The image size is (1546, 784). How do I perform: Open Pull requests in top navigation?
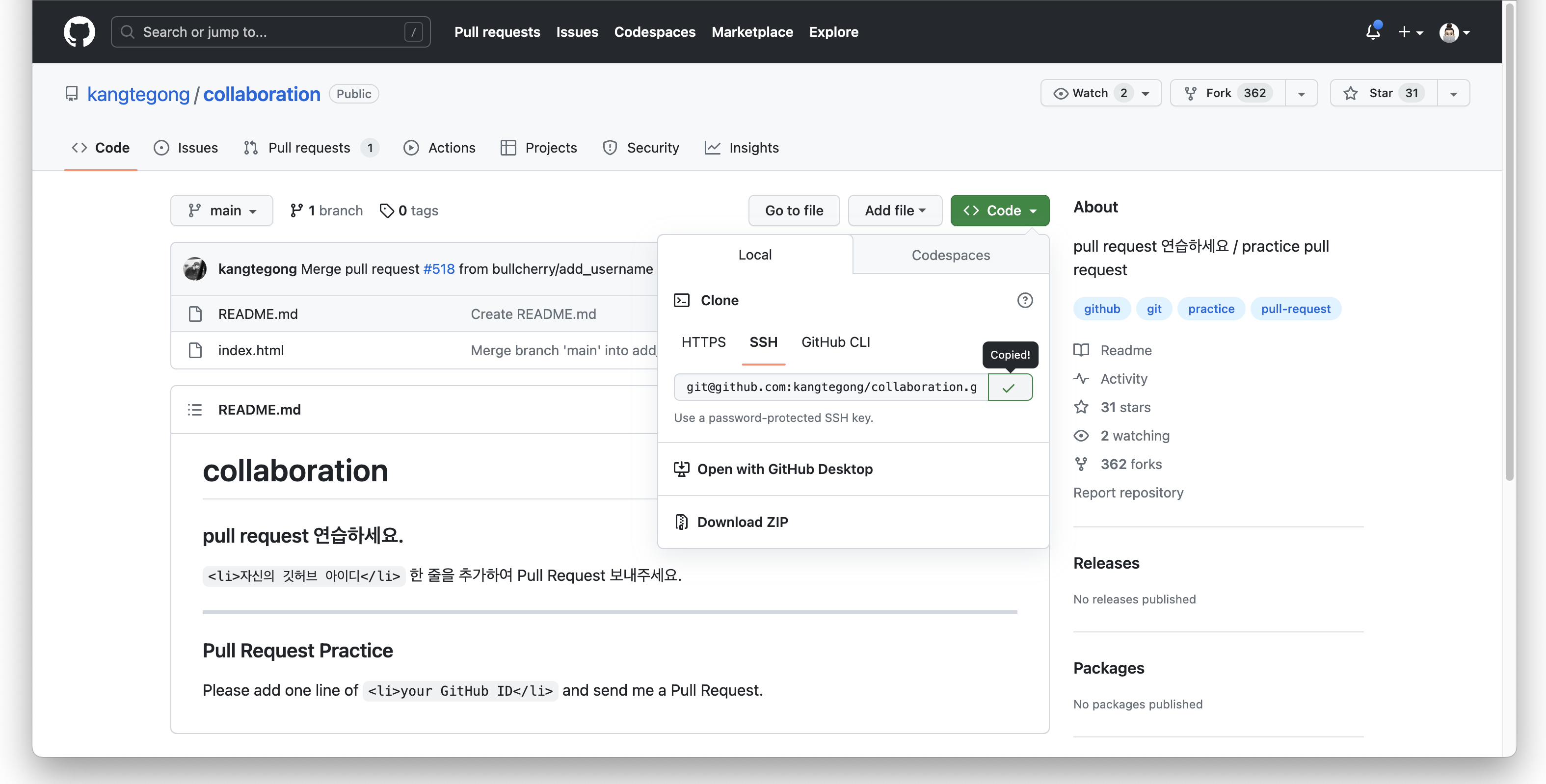(497, 32)
